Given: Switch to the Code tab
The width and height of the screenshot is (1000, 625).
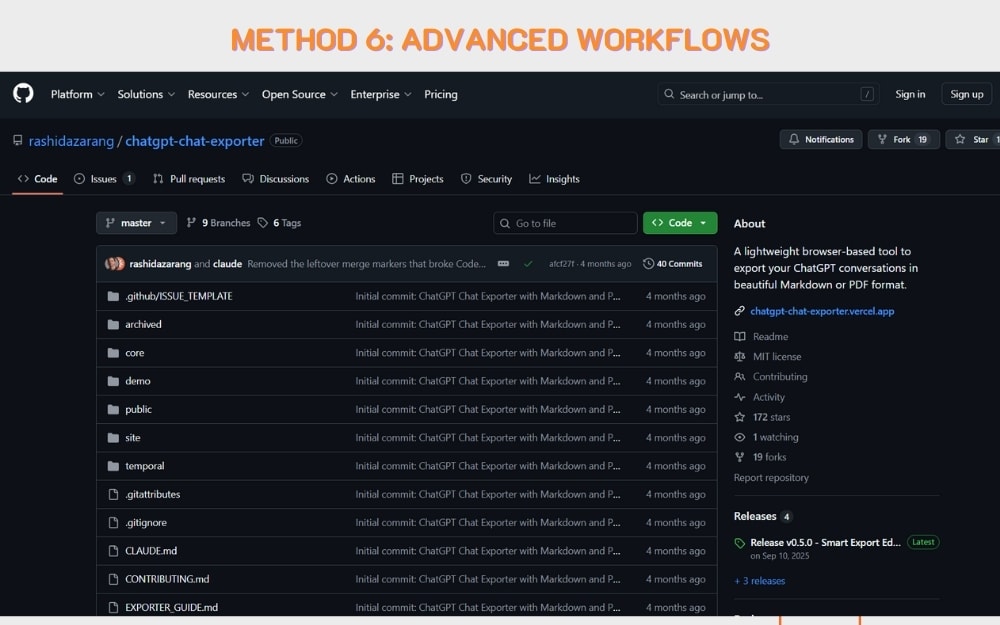Looking at the screenshot, I should pyautogui.click(x=38, y=179).
